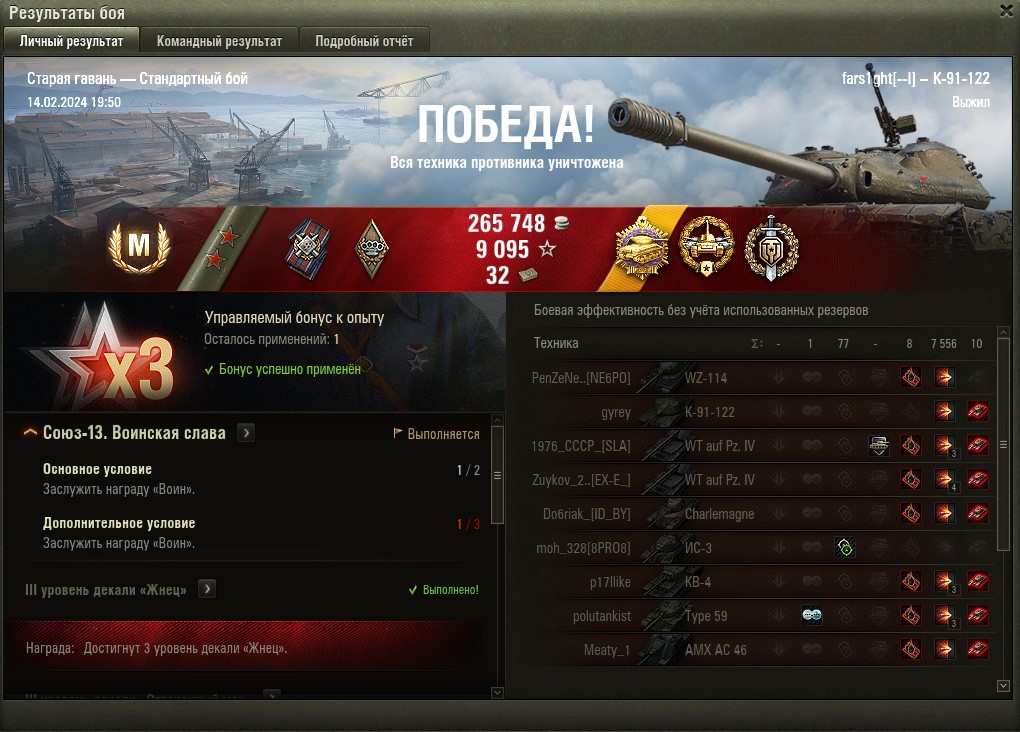Open details arrow next to Жнец decal
Screen dimensions: 1020x732
coord(207,589)
